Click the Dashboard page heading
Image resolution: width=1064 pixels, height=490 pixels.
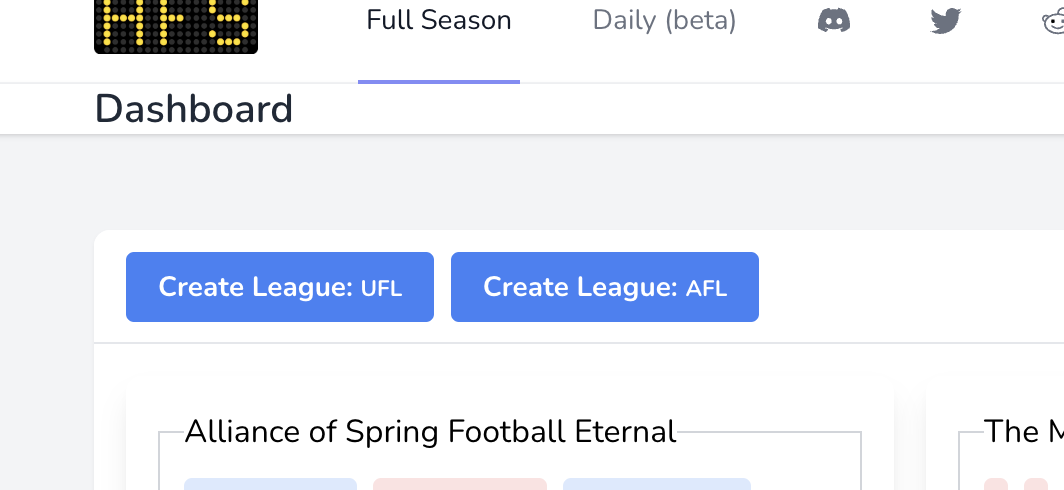[194, 109]
